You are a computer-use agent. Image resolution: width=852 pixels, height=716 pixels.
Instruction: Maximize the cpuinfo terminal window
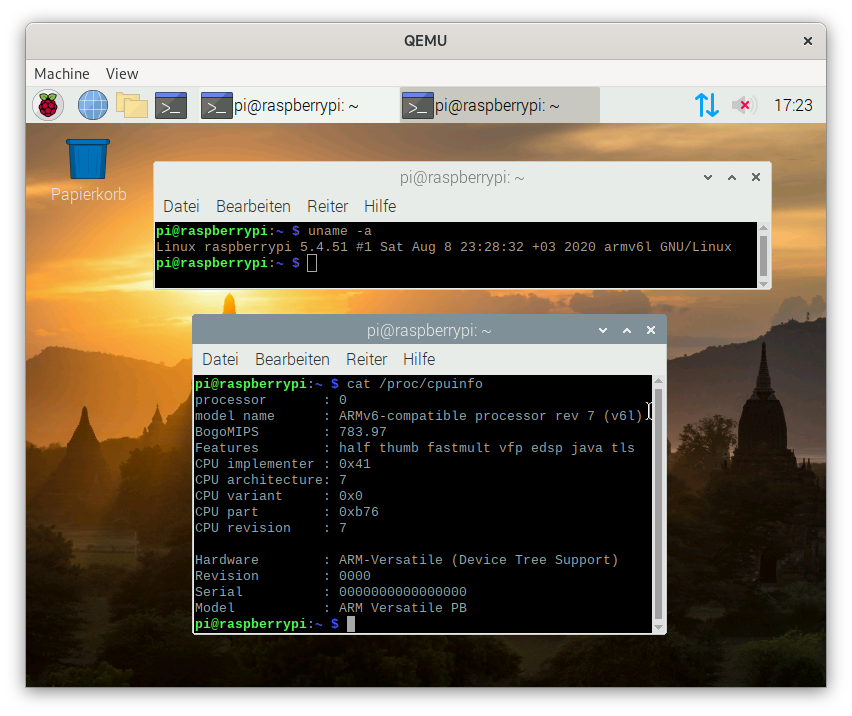627,330
